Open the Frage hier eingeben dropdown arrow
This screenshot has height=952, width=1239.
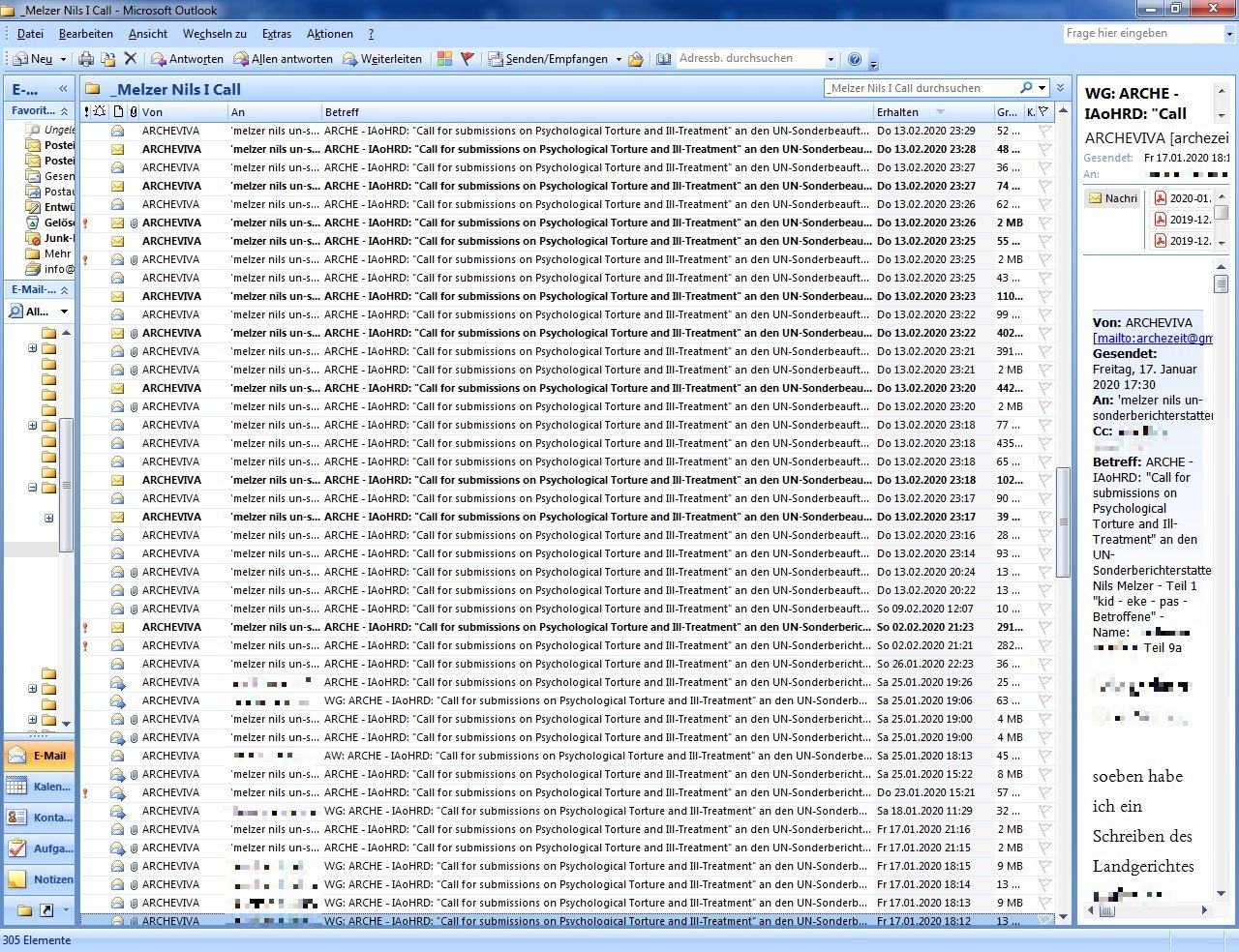pyautogui.click(x=1229, y=34)
